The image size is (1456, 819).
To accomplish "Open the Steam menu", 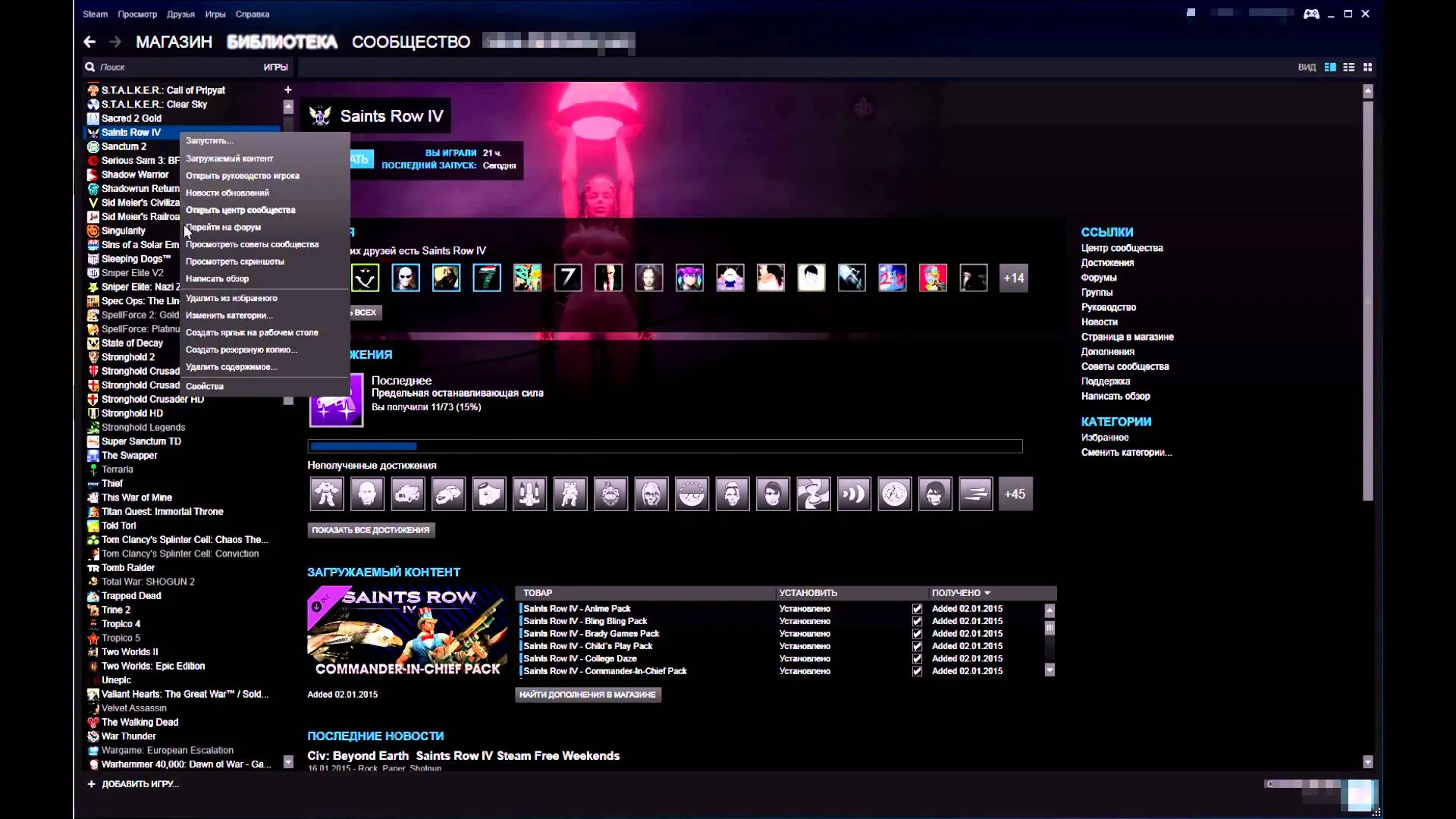I will [96, 14].
